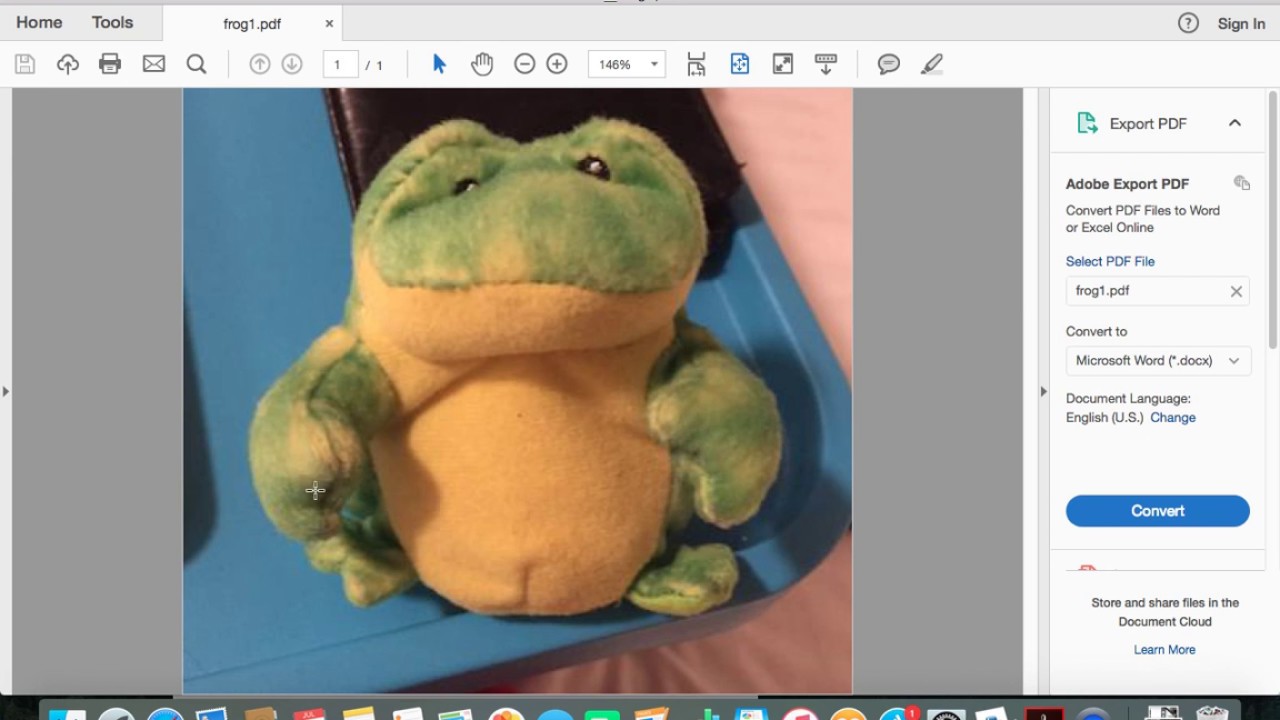Click the 'Adobe Export PDF' heading text

click(x=1127, y=184)
